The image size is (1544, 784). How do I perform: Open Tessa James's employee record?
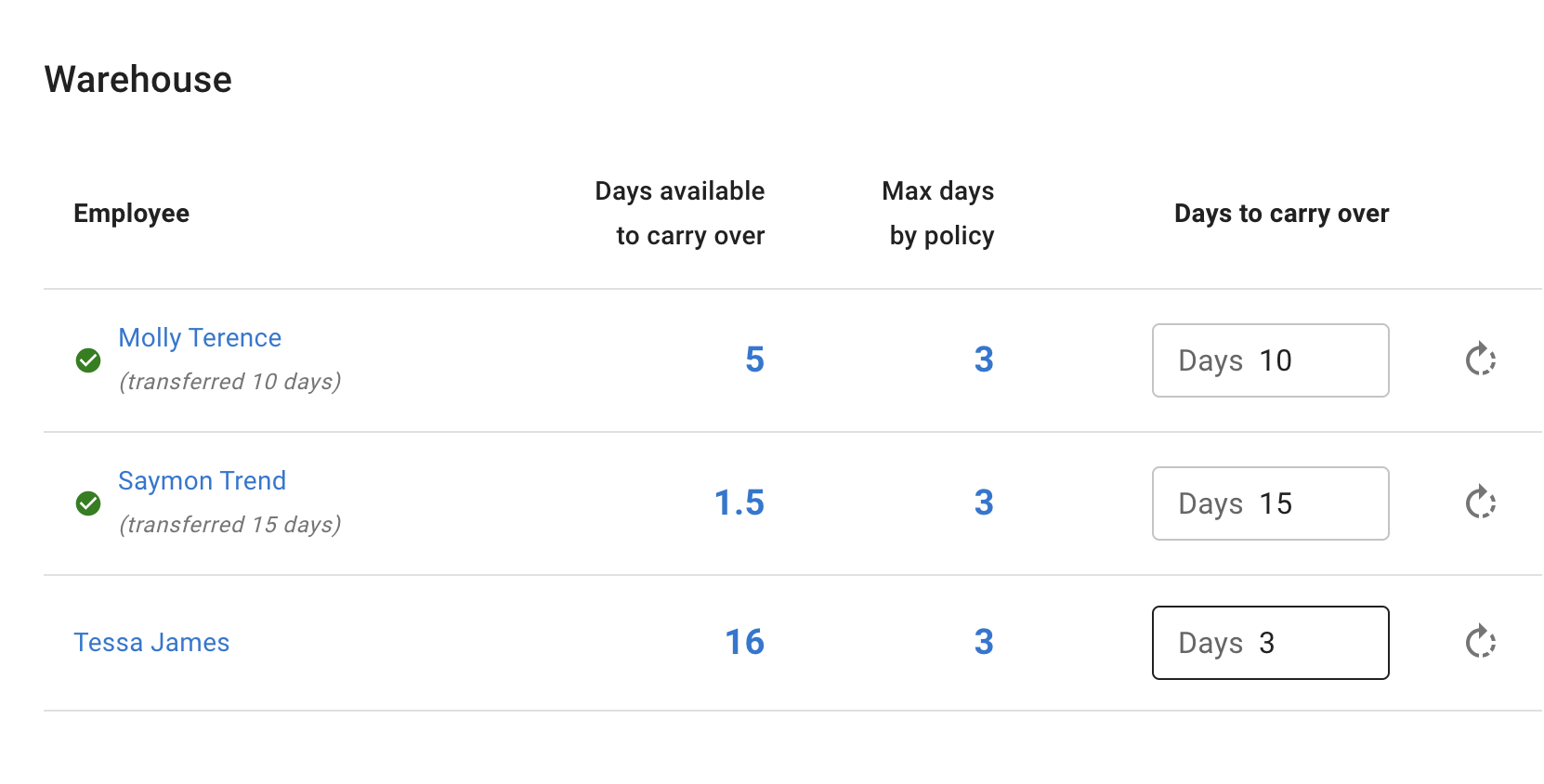pyautogui.click(x=151, y=641)
